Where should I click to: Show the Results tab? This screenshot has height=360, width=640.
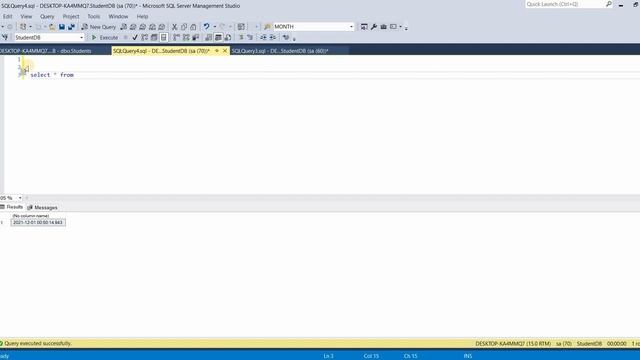click(x=12, y=207)
